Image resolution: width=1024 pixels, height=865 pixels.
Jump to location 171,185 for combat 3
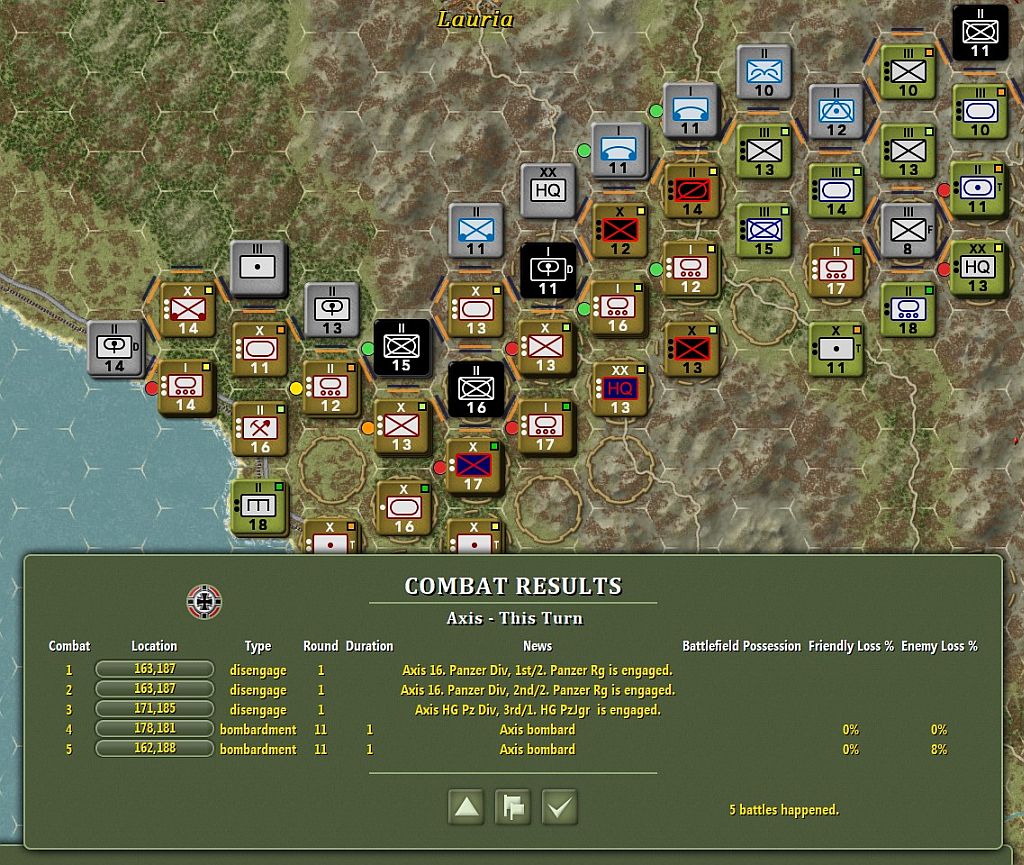[155, 709]
